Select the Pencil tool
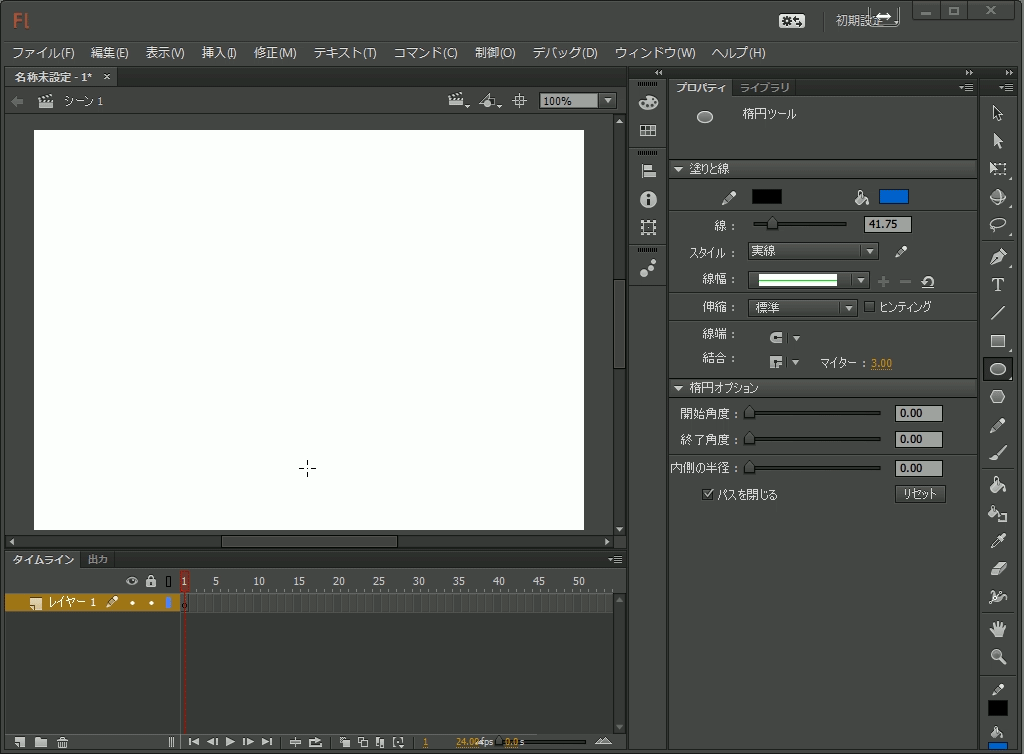 997,425
